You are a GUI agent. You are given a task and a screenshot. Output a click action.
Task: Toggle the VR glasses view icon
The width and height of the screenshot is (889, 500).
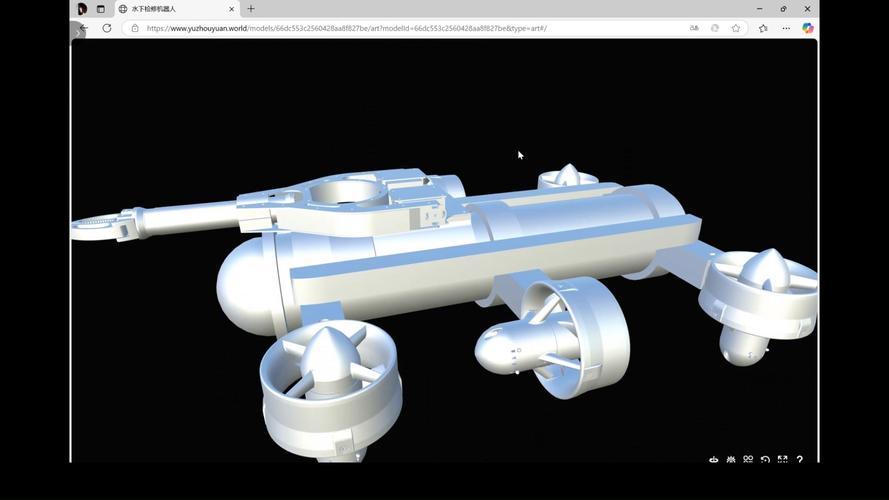click(748, 460)
